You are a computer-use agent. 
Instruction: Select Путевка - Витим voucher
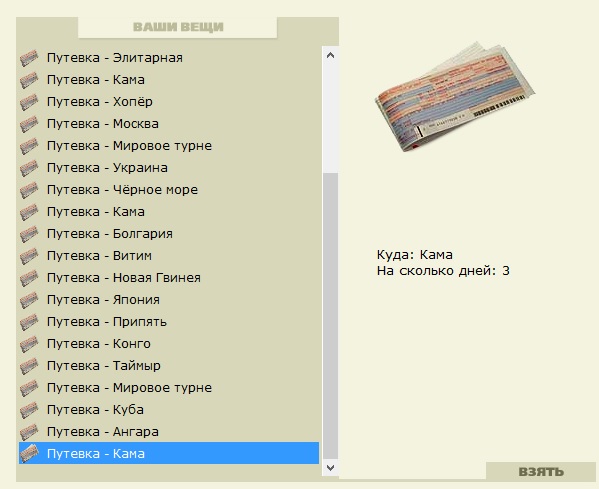pyautogui.click(x=169, y=256)
